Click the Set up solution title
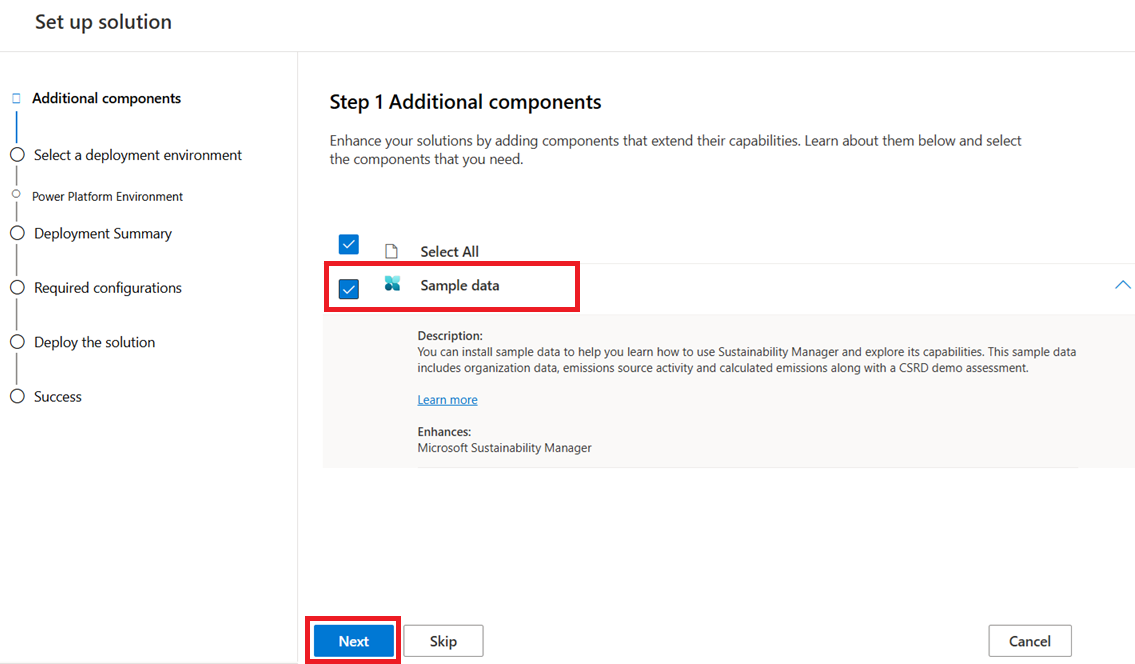Viewport: 1135px width, 664px height. pos(104,22)
